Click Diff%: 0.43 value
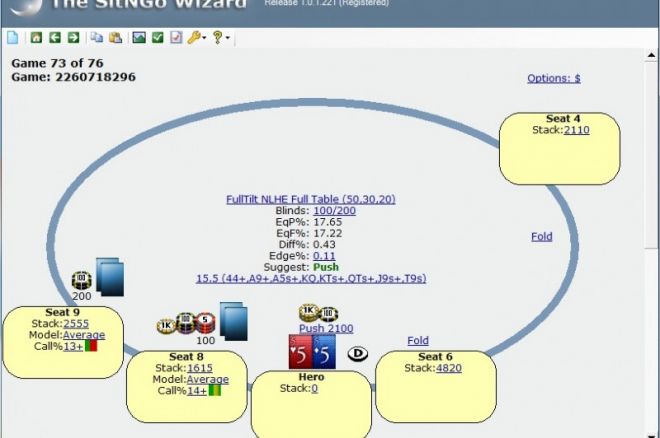Viewport: 660px width, 438px height. point(324,245)
